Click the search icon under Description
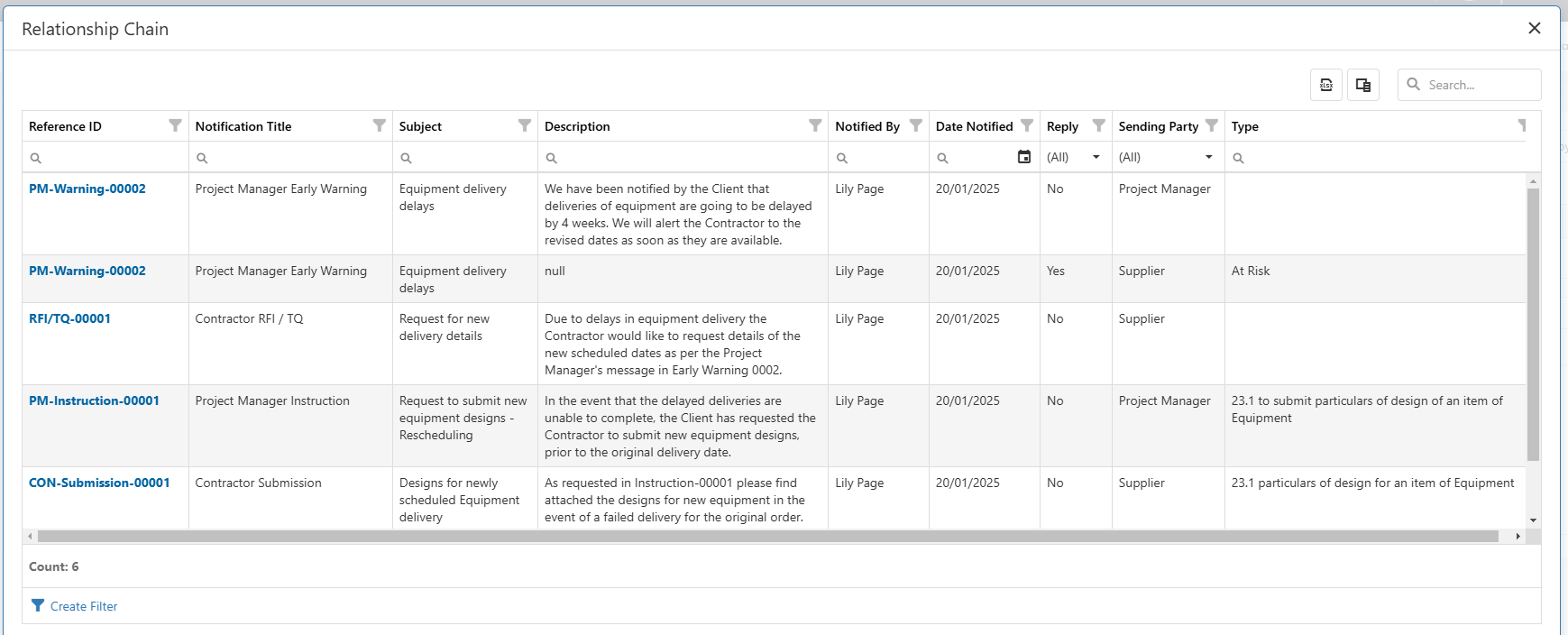Screen dimensions: 1568x635 552,158
